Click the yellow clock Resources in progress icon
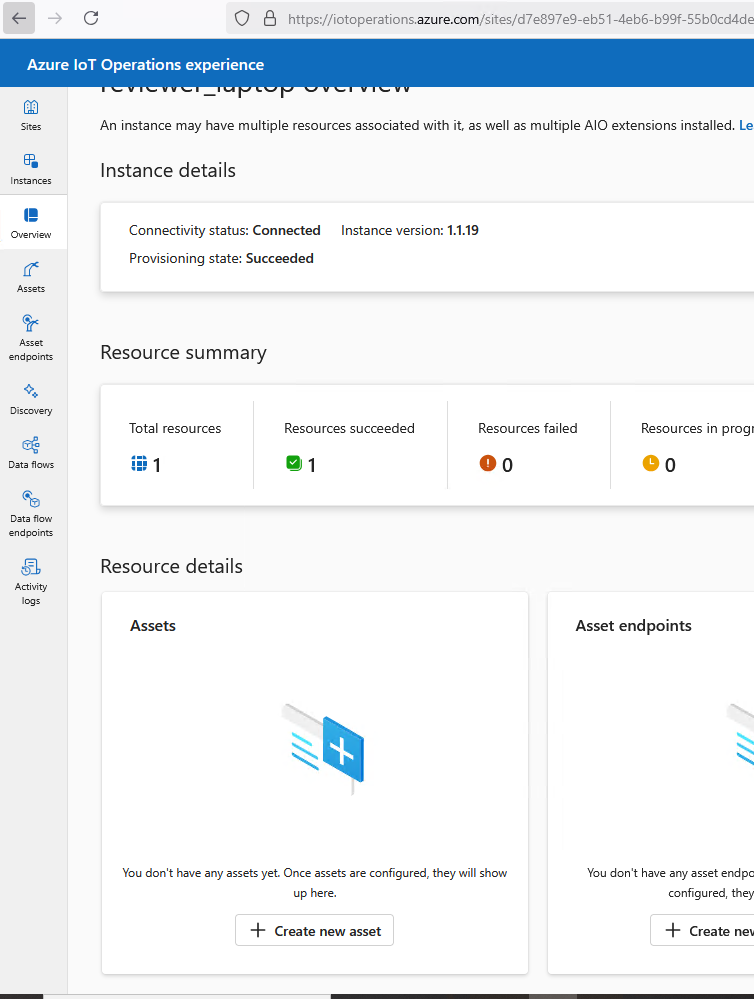The width and height of the screenshot is (754, 999). point(651,463)
